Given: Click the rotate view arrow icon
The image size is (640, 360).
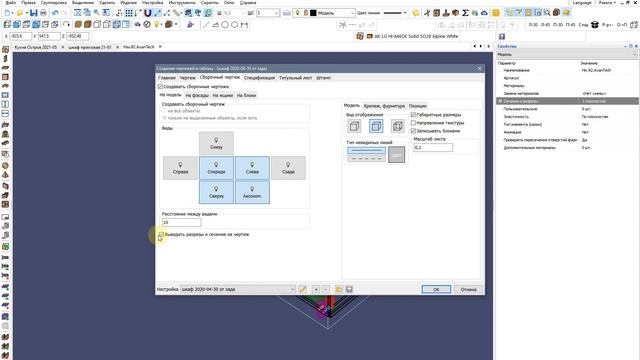Looking at the screenshot, I should point(66,24).
